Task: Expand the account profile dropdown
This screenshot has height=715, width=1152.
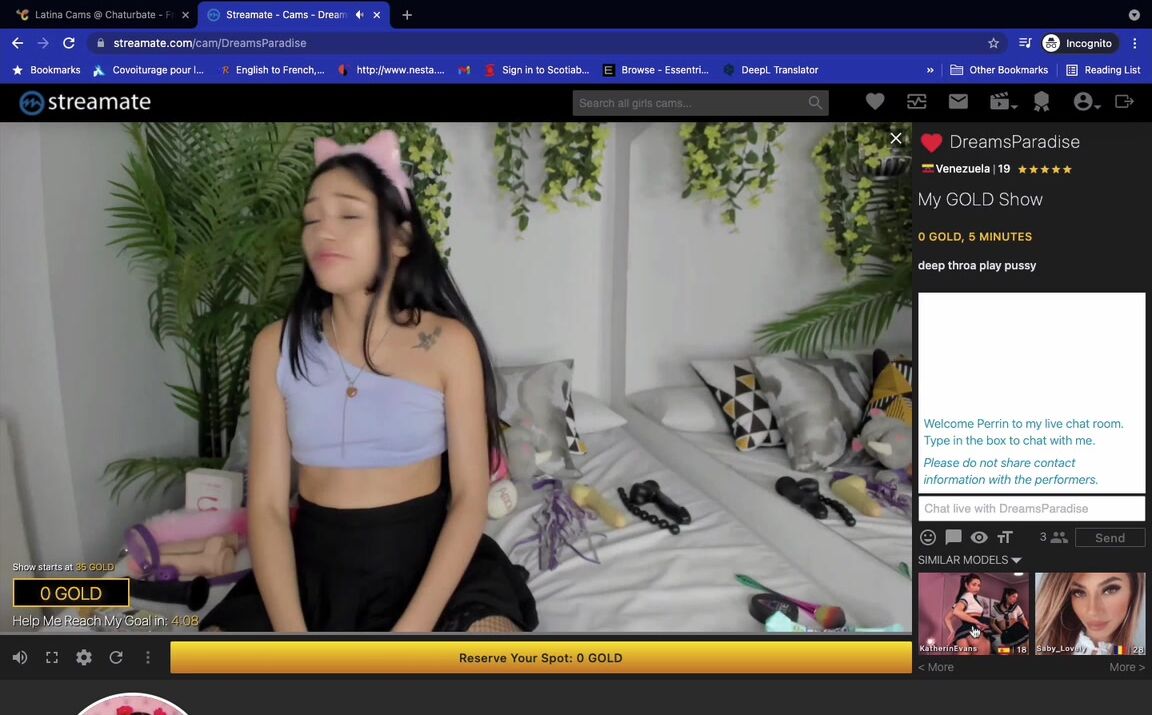Action: pyautogui.click(x=1086, y=102)
